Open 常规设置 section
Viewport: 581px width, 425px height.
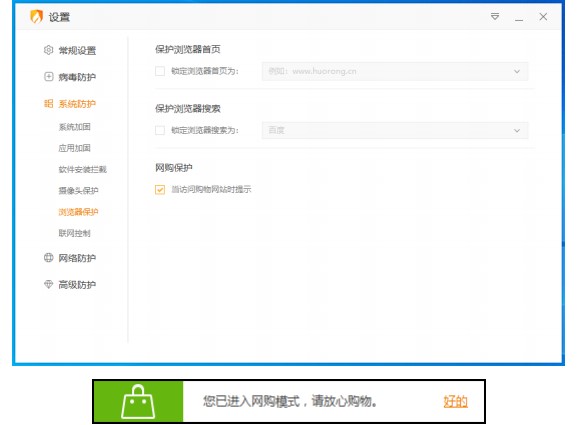pos(77,50)
